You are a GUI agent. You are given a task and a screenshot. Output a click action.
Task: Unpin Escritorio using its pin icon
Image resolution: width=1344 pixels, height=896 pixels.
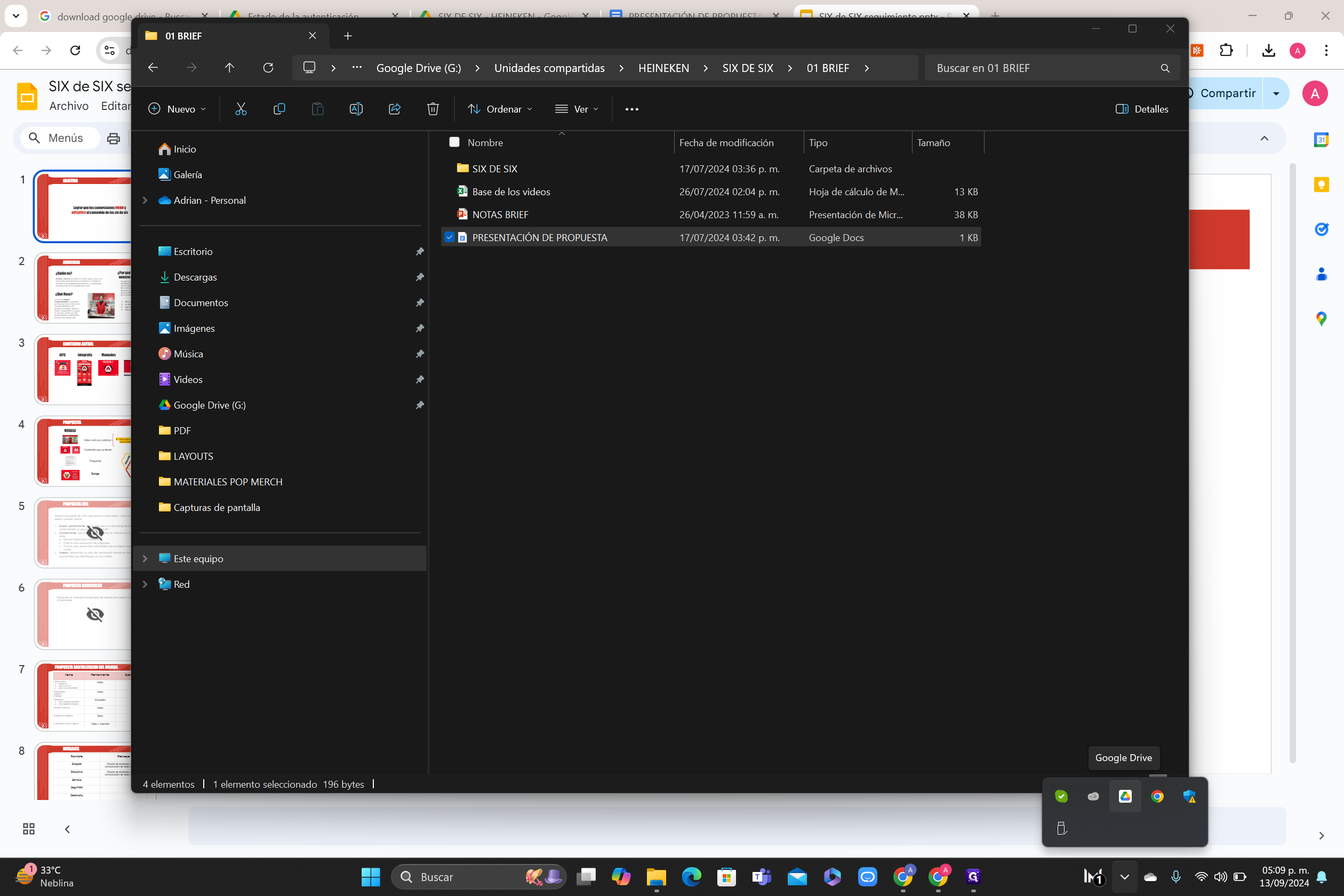point(419,251)
